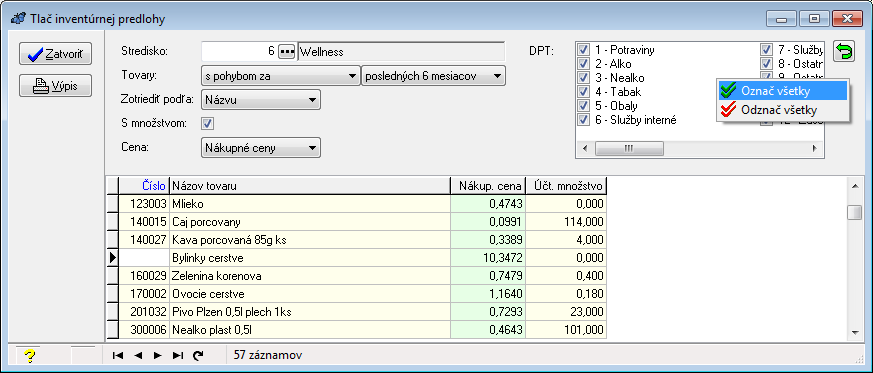873x373 pixels.
Task: Uncheck 3 - Nealko checkbox
Action: coord(583,77)
